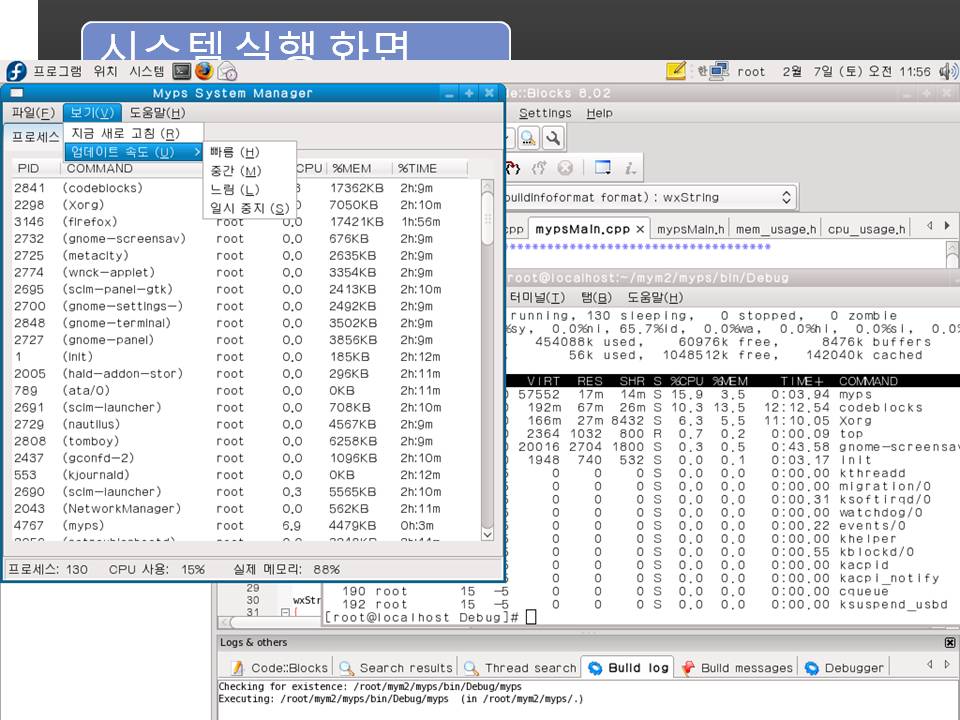Open panel 시스템 system menu
The height and width of the screenshot is (720, 960).
(x=147, y=72)
